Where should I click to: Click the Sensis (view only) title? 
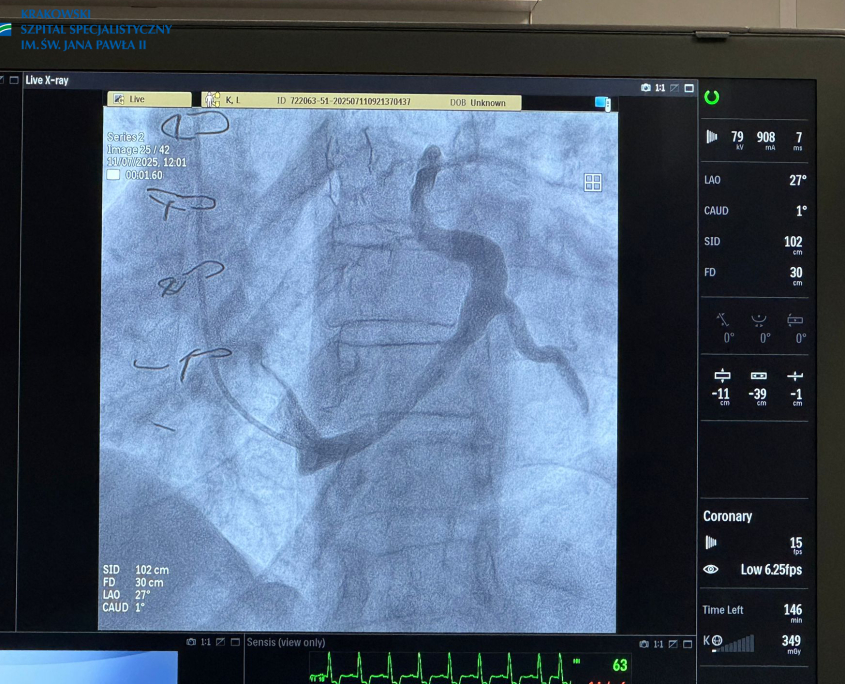(286, 642)
